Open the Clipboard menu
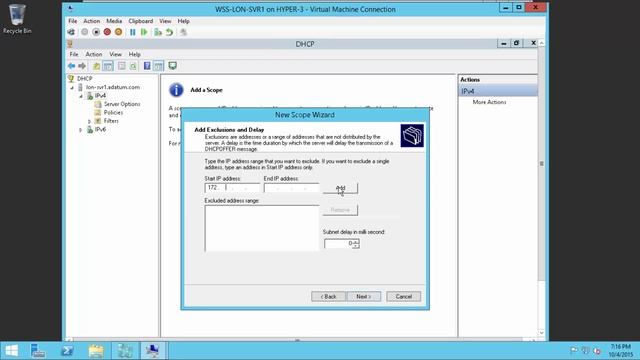 pos(141,21)
